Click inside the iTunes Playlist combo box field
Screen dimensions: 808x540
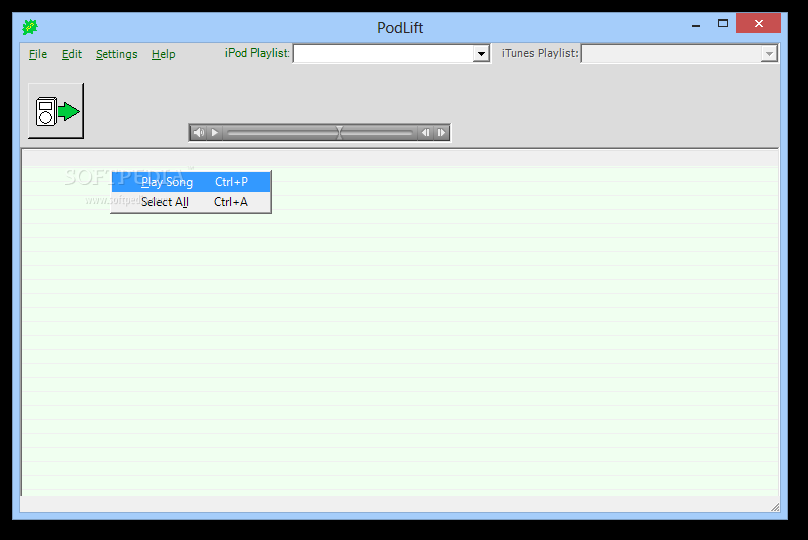click(670, 54)
